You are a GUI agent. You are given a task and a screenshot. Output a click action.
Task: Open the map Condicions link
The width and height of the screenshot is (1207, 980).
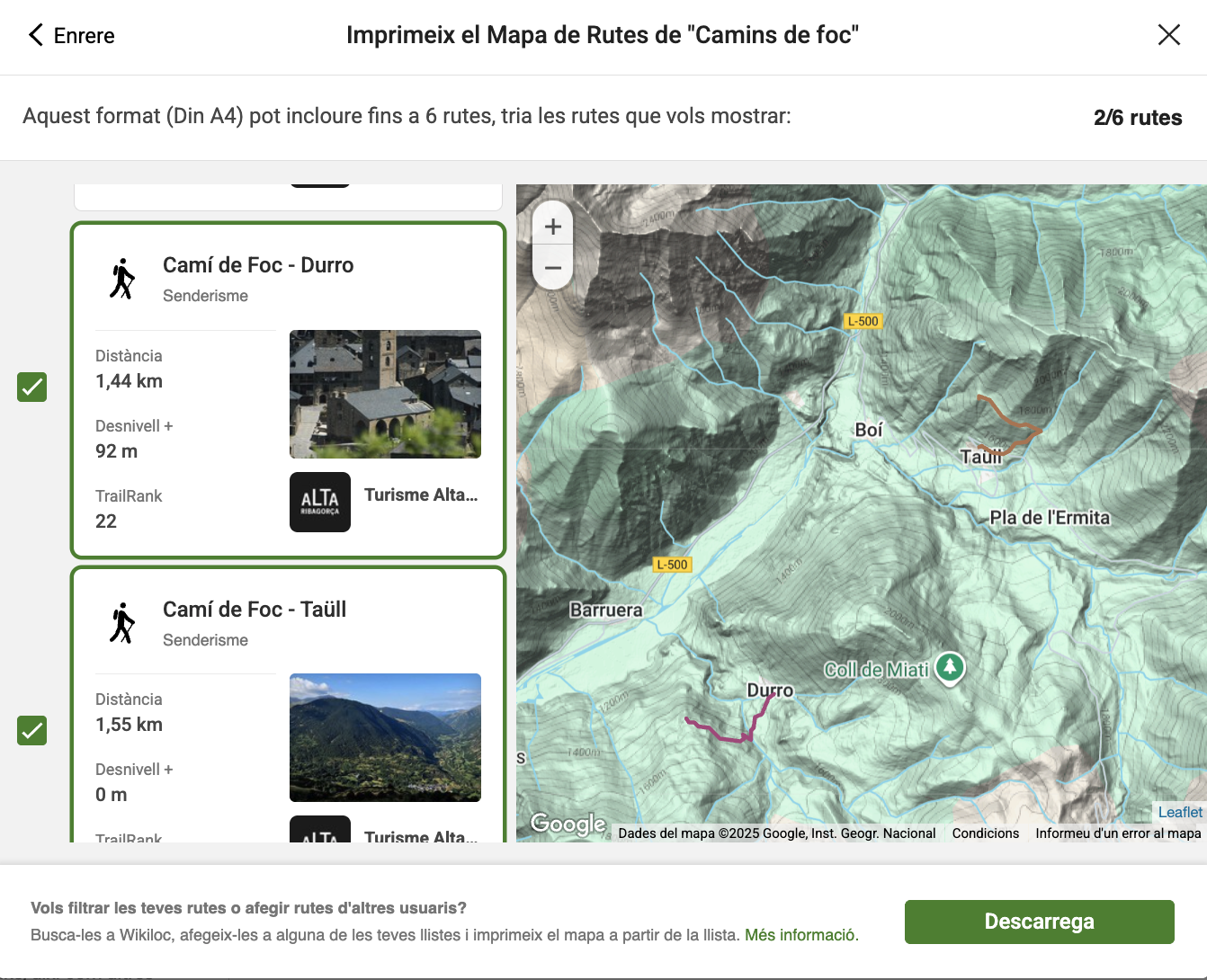tap(986, 833)
